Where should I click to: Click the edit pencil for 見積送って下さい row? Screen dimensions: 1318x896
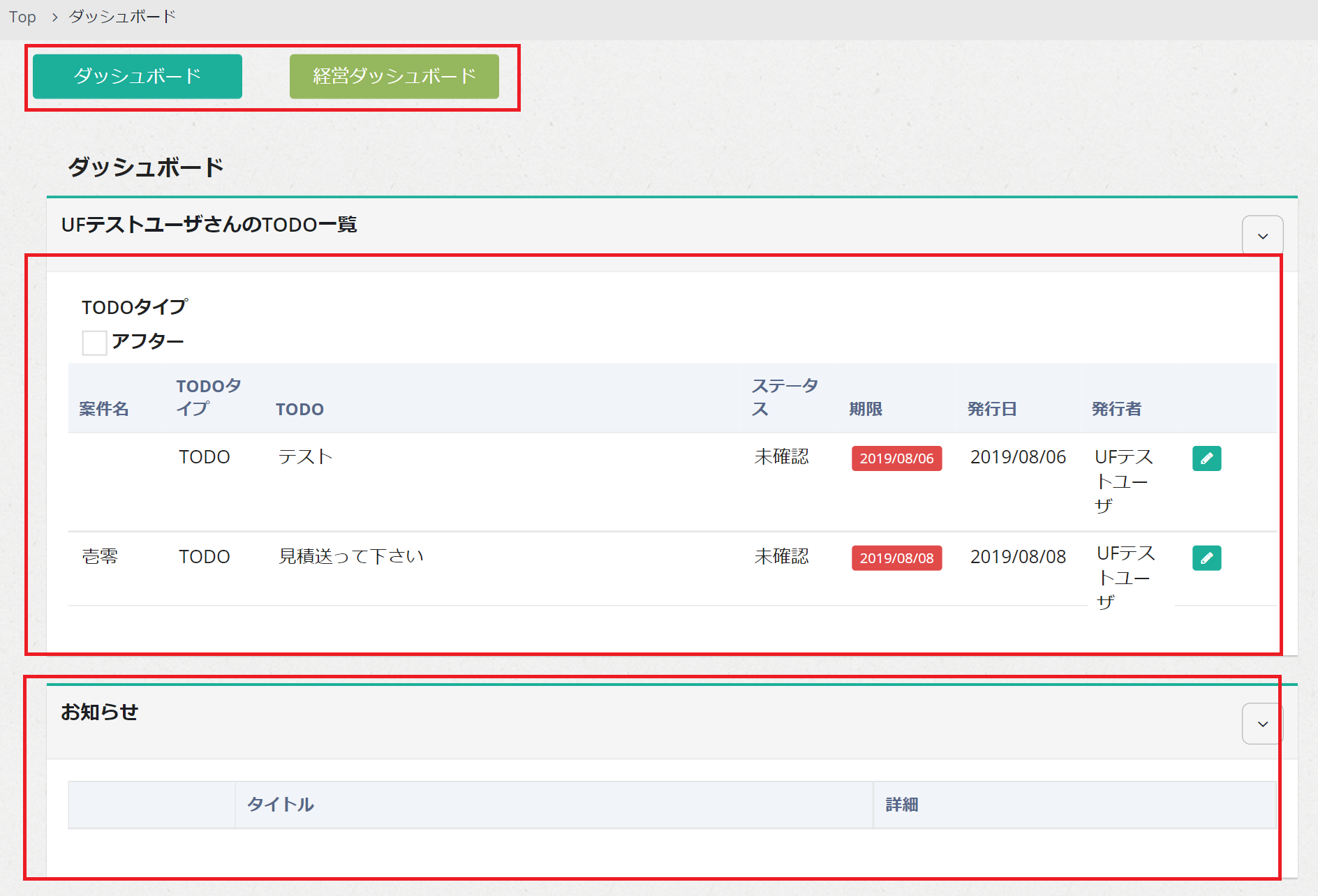tap(1206, 558)
